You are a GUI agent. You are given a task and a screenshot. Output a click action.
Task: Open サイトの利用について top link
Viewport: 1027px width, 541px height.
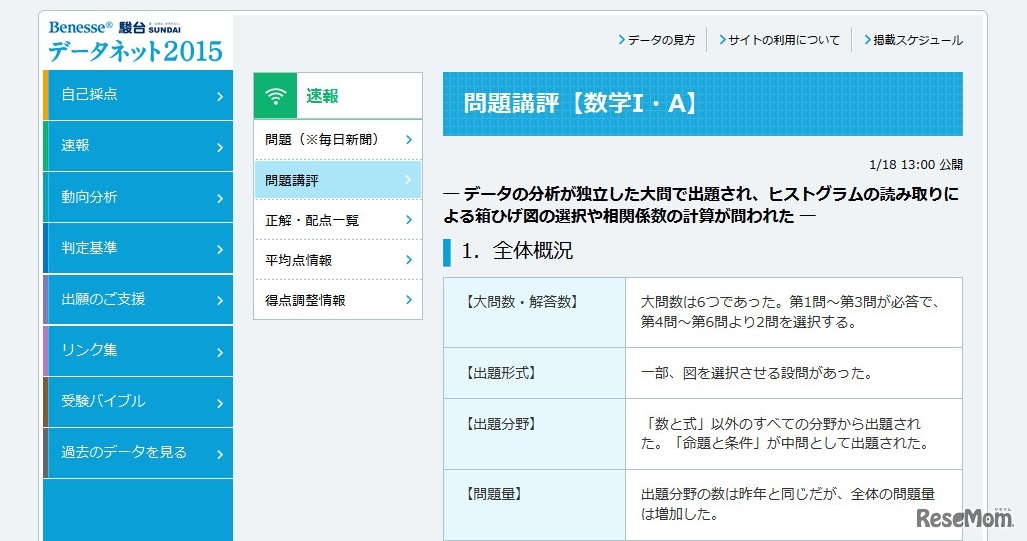pyautogui.click(x=783, y=40)
